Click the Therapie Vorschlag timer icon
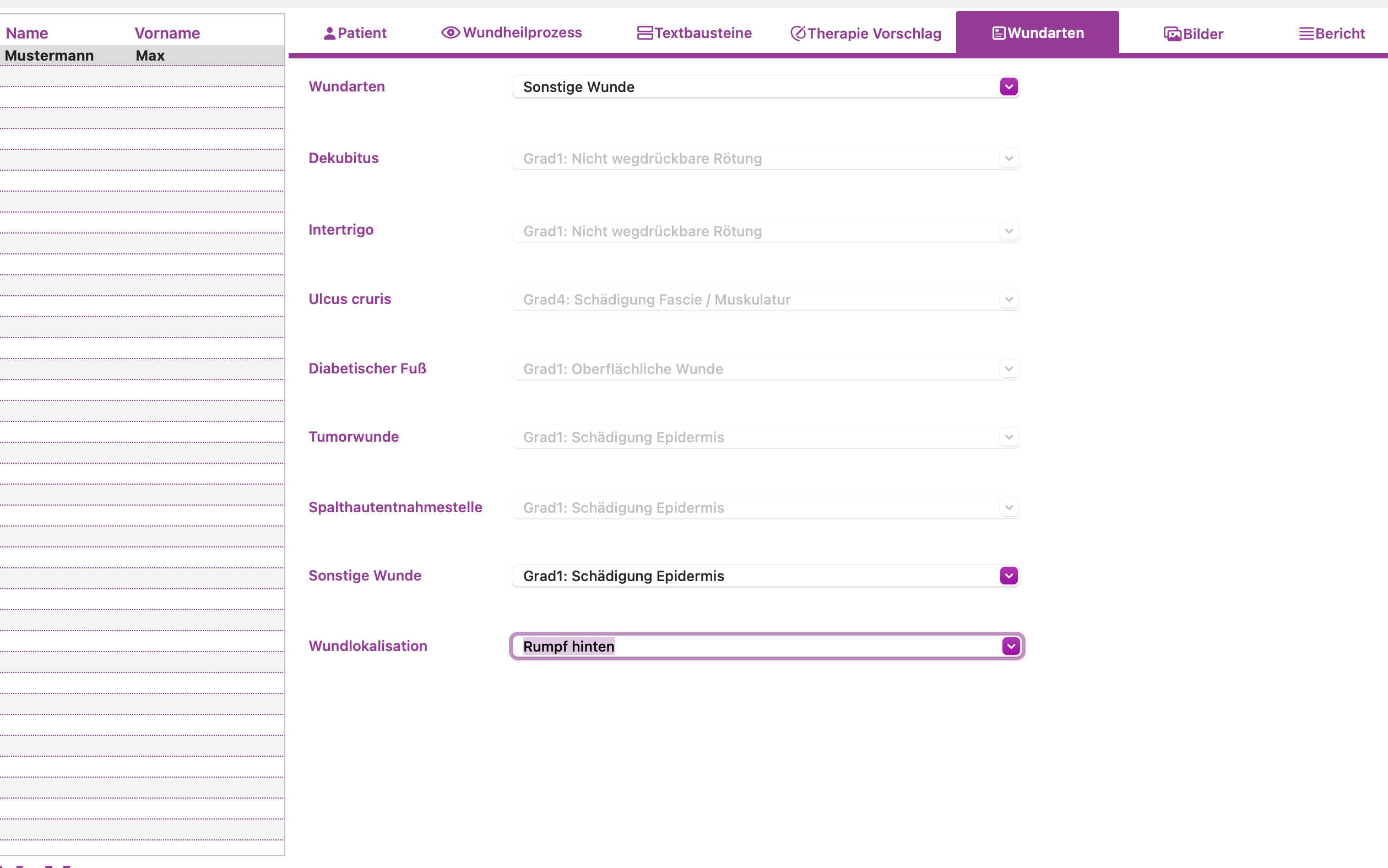 798,32
